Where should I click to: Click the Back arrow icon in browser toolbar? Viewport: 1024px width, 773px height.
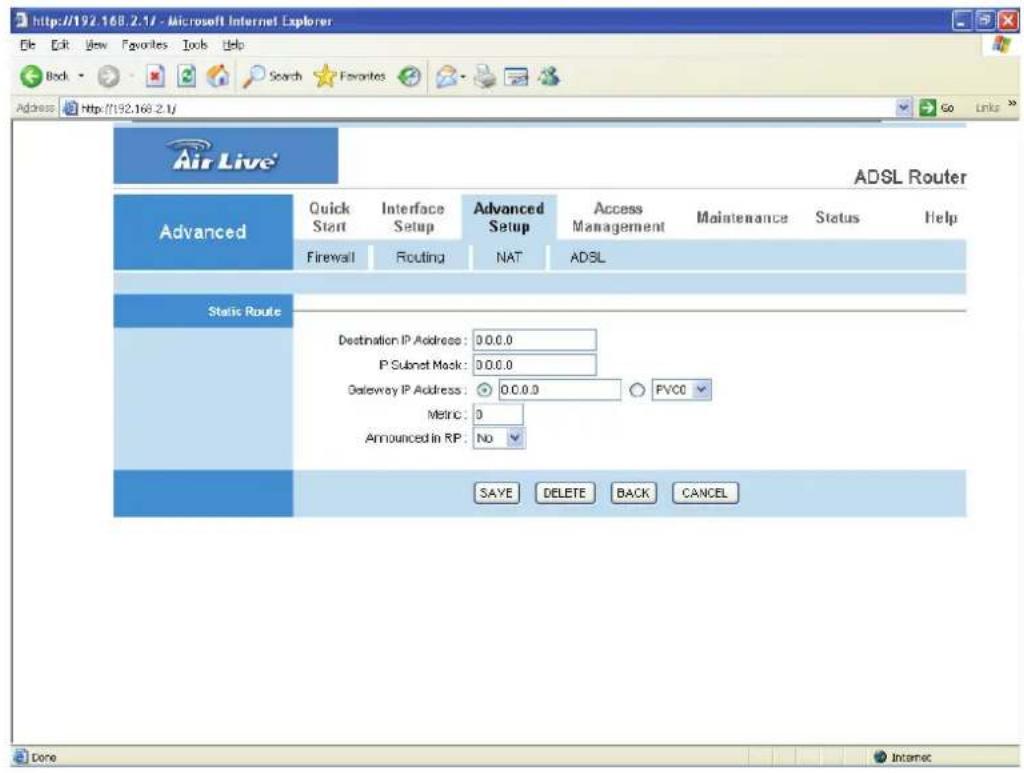coord(30,76)
